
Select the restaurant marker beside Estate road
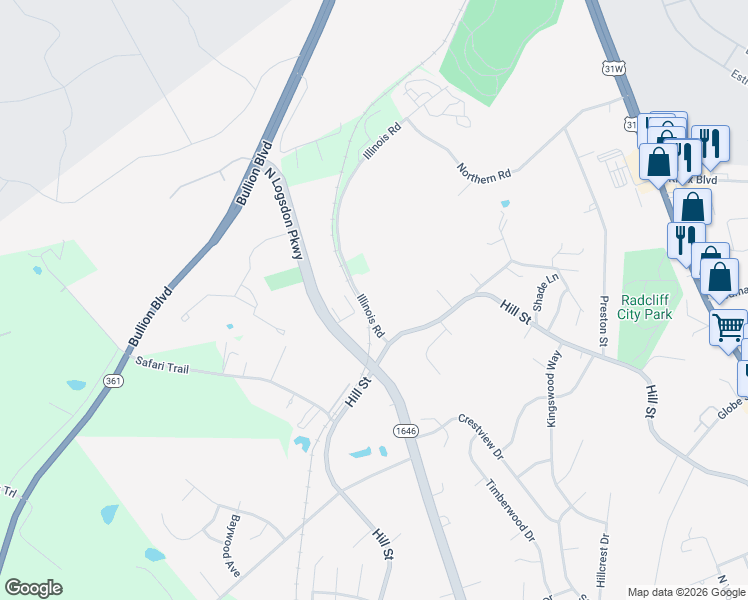coord(710,145)
